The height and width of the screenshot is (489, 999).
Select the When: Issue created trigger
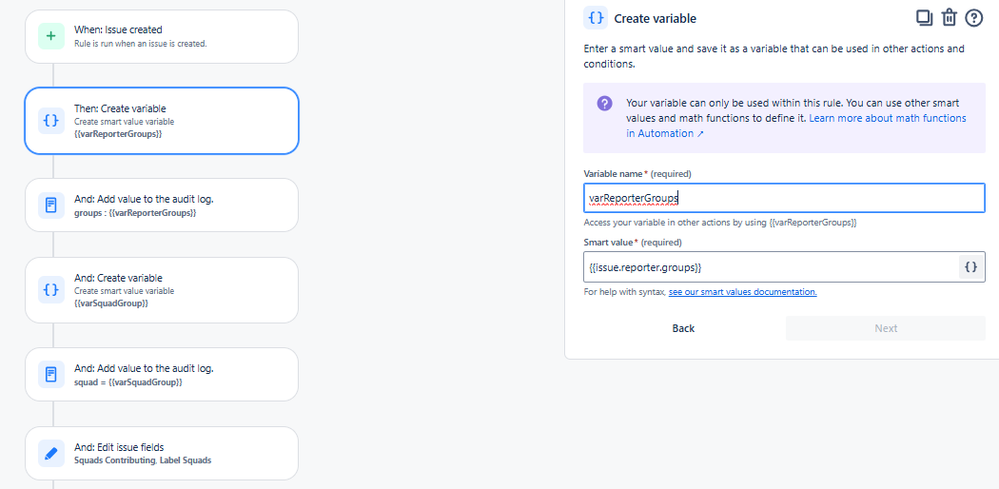tap(161, 37)
